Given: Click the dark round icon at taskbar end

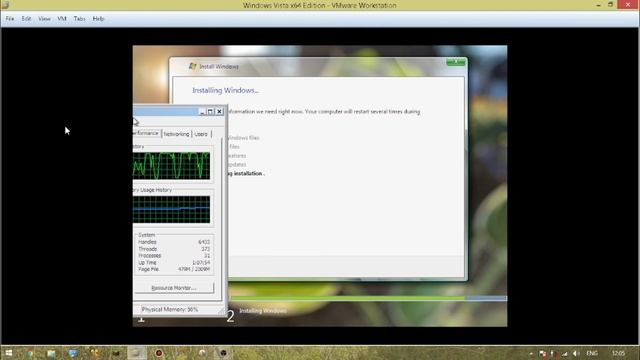Looking at the screenshot, I should click(223, 353).
